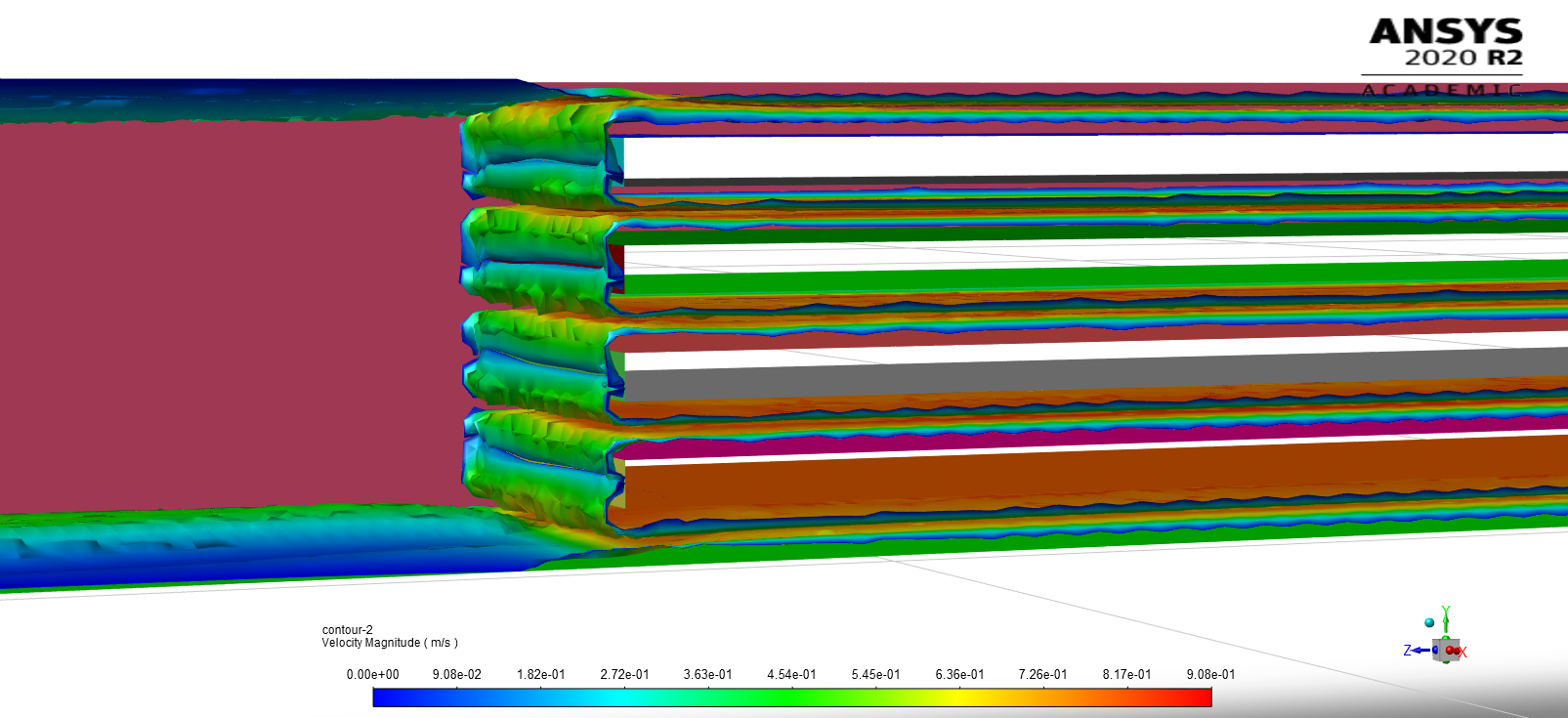Click the 9.08e-01 maximum colorbar label
This screenshot has height=718, width=1568.
(x=1210, y=675)
